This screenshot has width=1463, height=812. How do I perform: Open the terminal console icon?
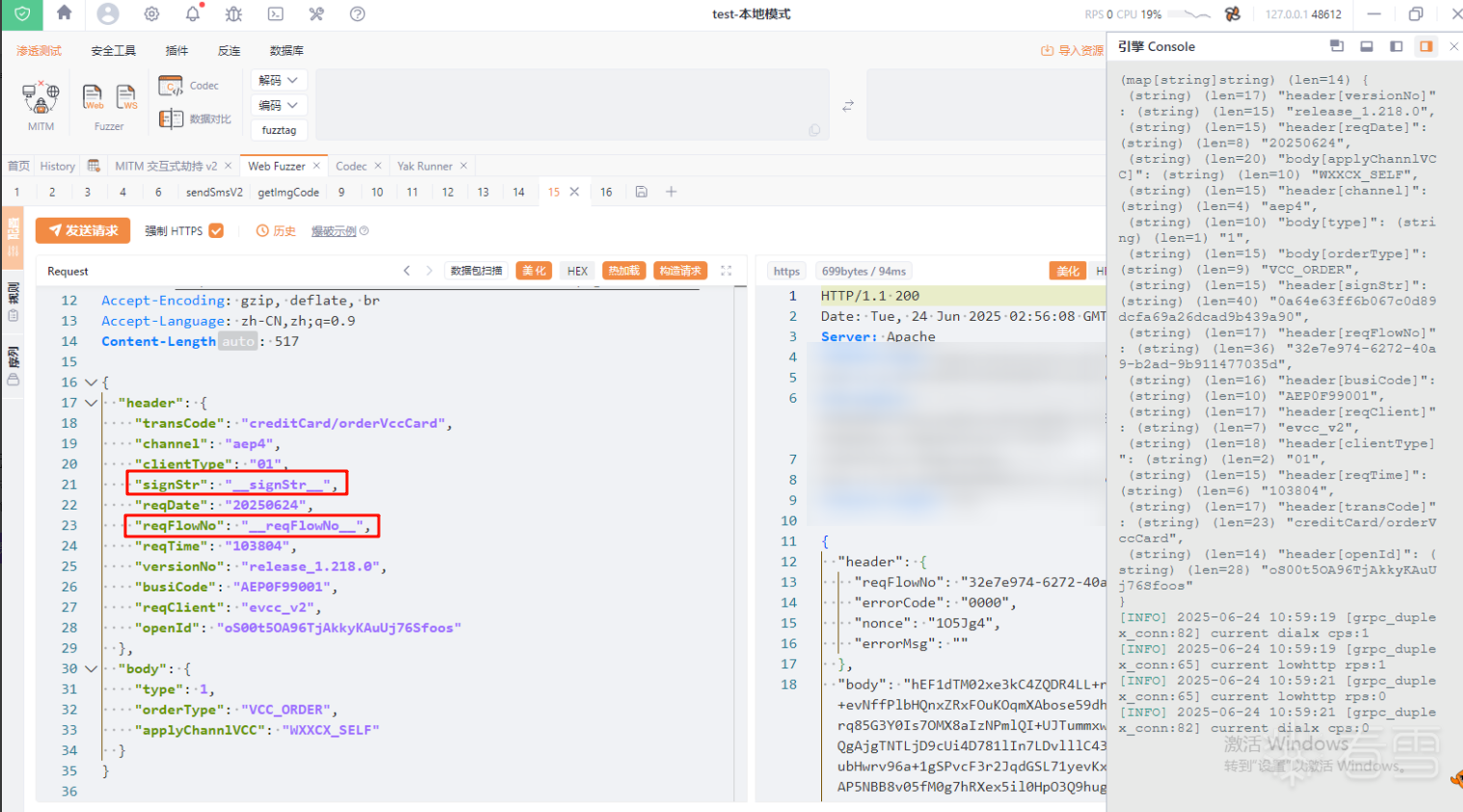(276, 13)
